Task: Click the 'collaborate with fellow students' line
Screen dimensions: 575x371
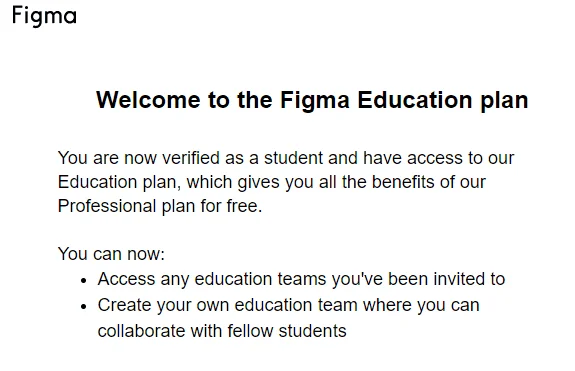Action: pyautogui.click(x=222, y=331)
